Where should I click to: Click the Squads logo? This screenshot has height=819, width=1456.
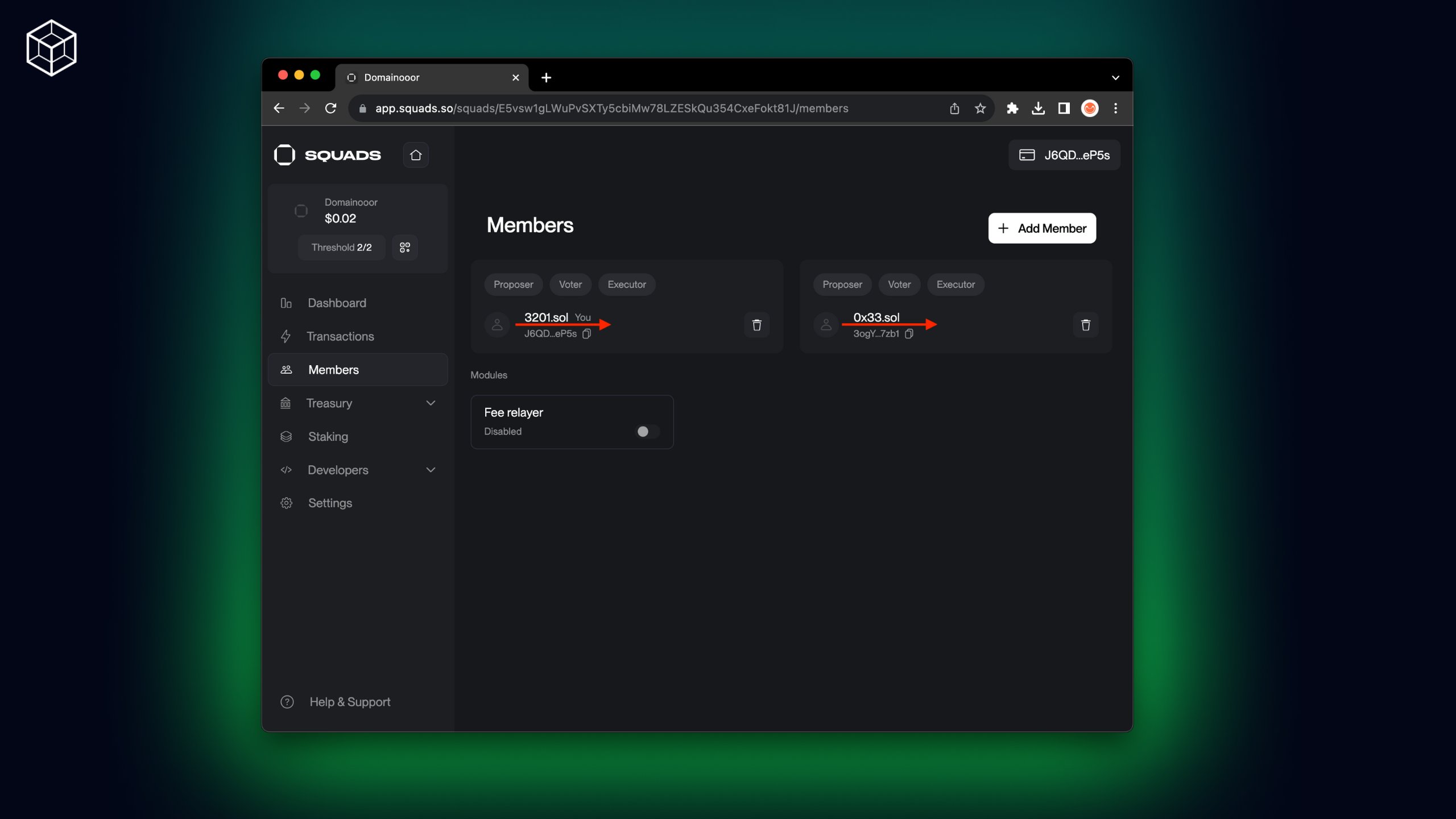pos(328,155)
